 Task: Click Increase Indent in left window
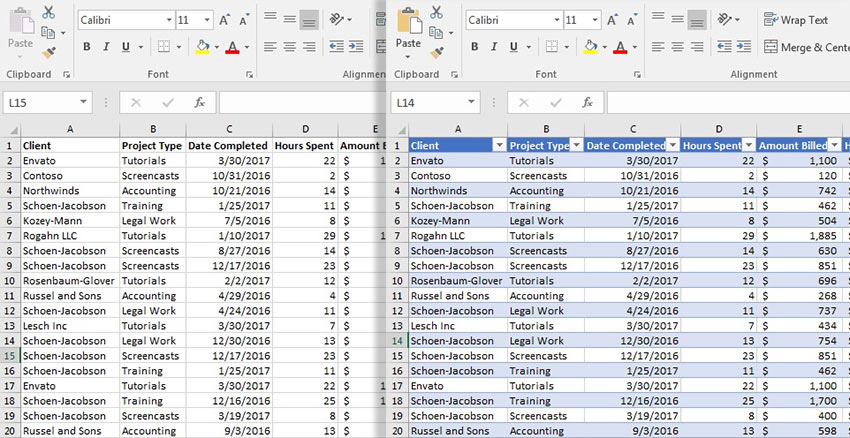coord(356,47)
